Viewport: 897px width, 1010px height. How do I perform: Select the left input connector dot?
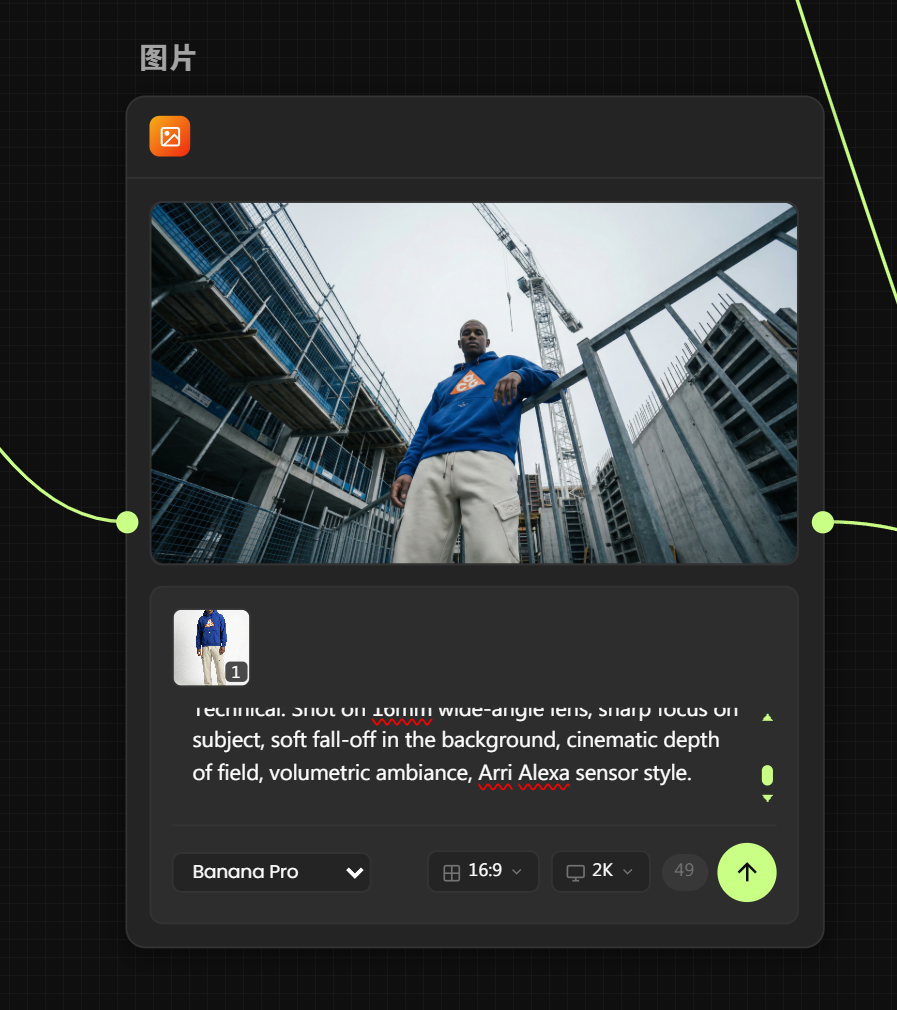pyautogui.click(x=127, y=522)
